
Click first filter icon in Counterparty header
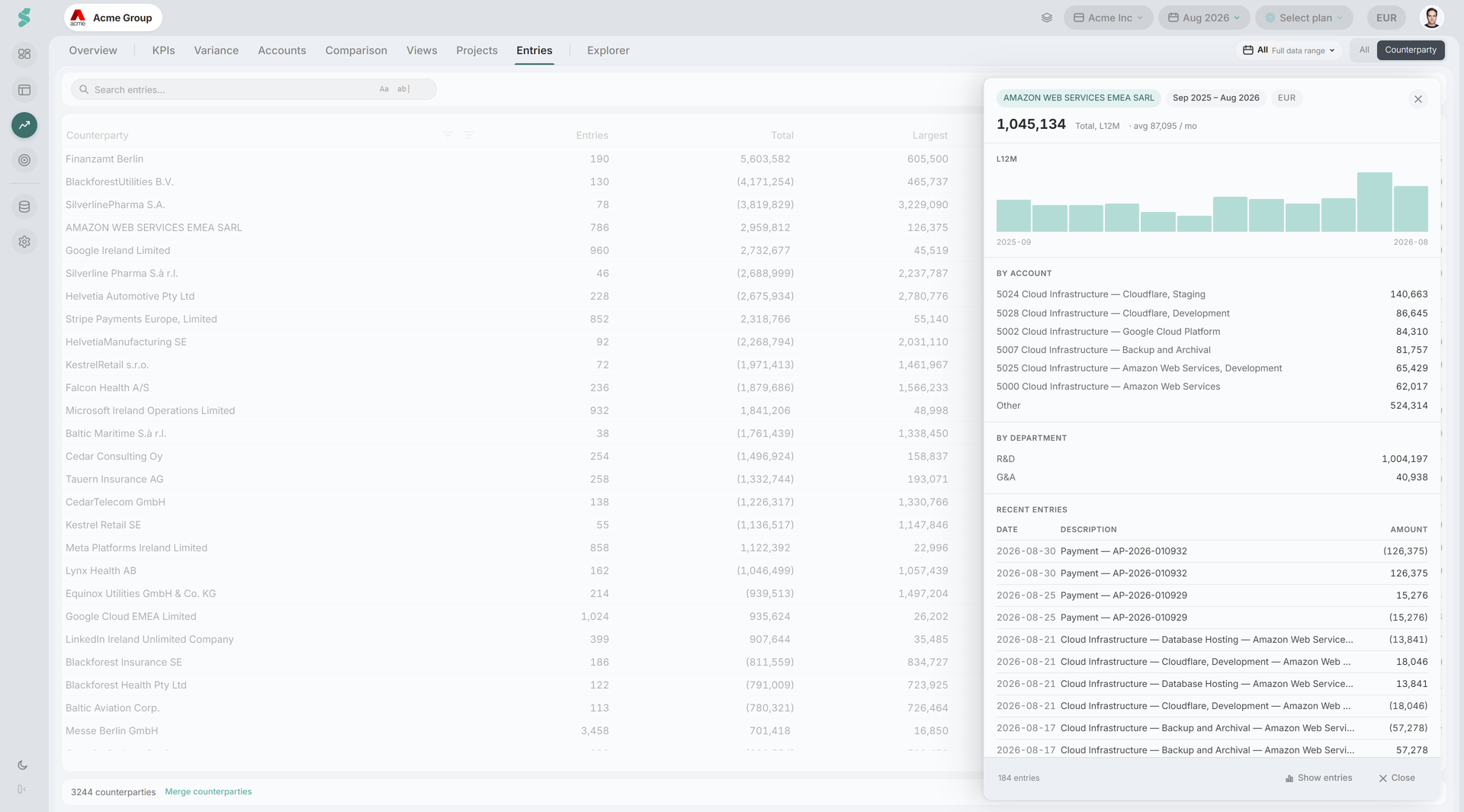pyautogui.click(x=448, y=135)
